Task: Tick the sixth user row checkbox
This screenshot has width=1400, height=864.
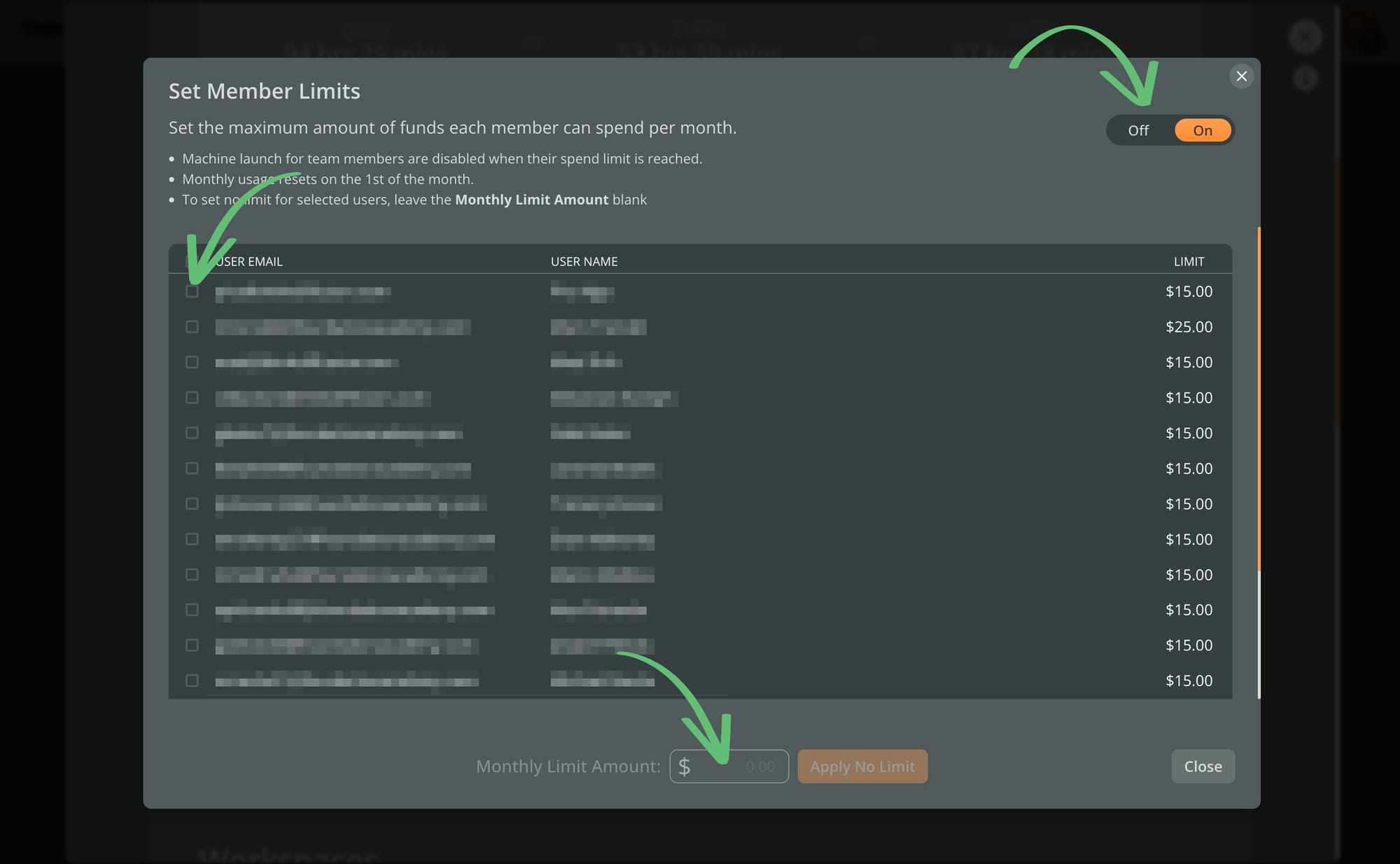Action: [x=192, y=468]
